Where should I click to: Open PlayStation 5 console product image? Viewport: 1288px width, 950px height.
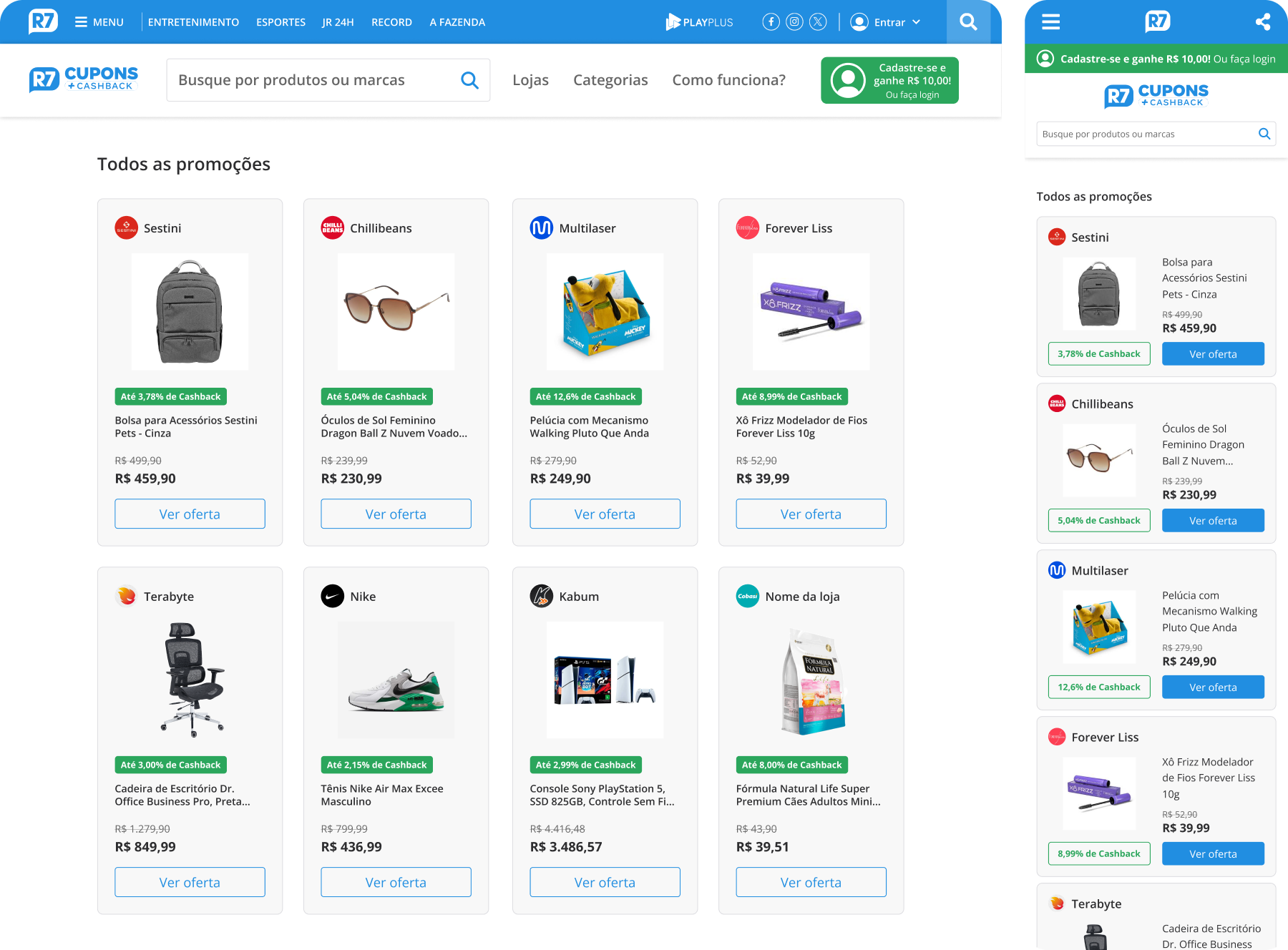coord(605,680)
